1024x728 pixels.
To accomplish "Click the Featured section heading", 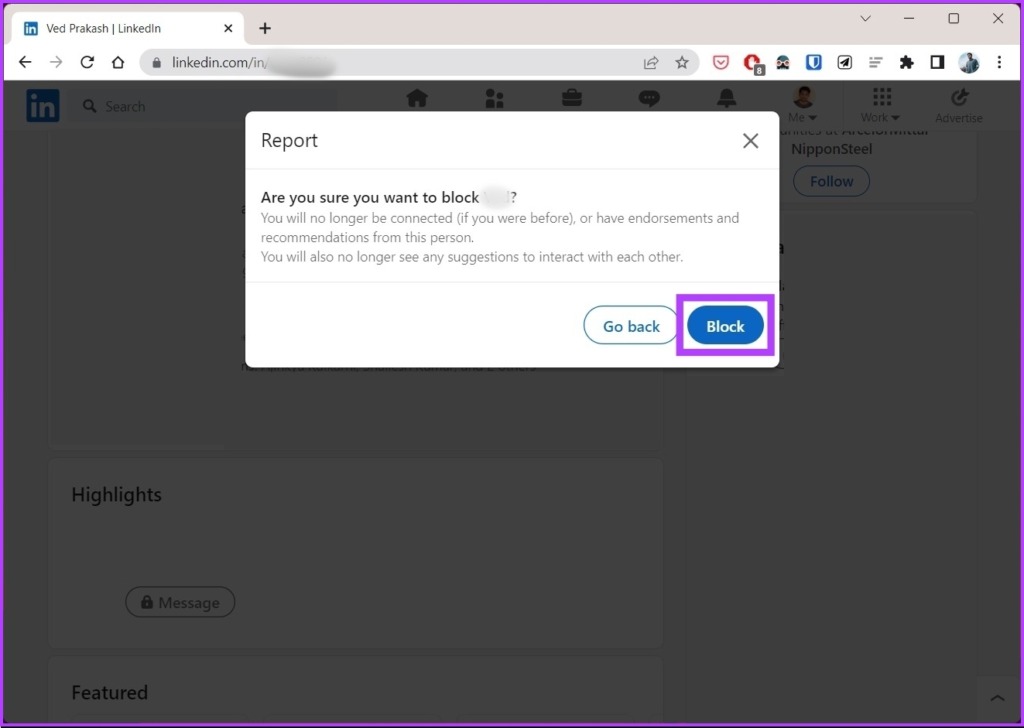I will click(109, 693).
